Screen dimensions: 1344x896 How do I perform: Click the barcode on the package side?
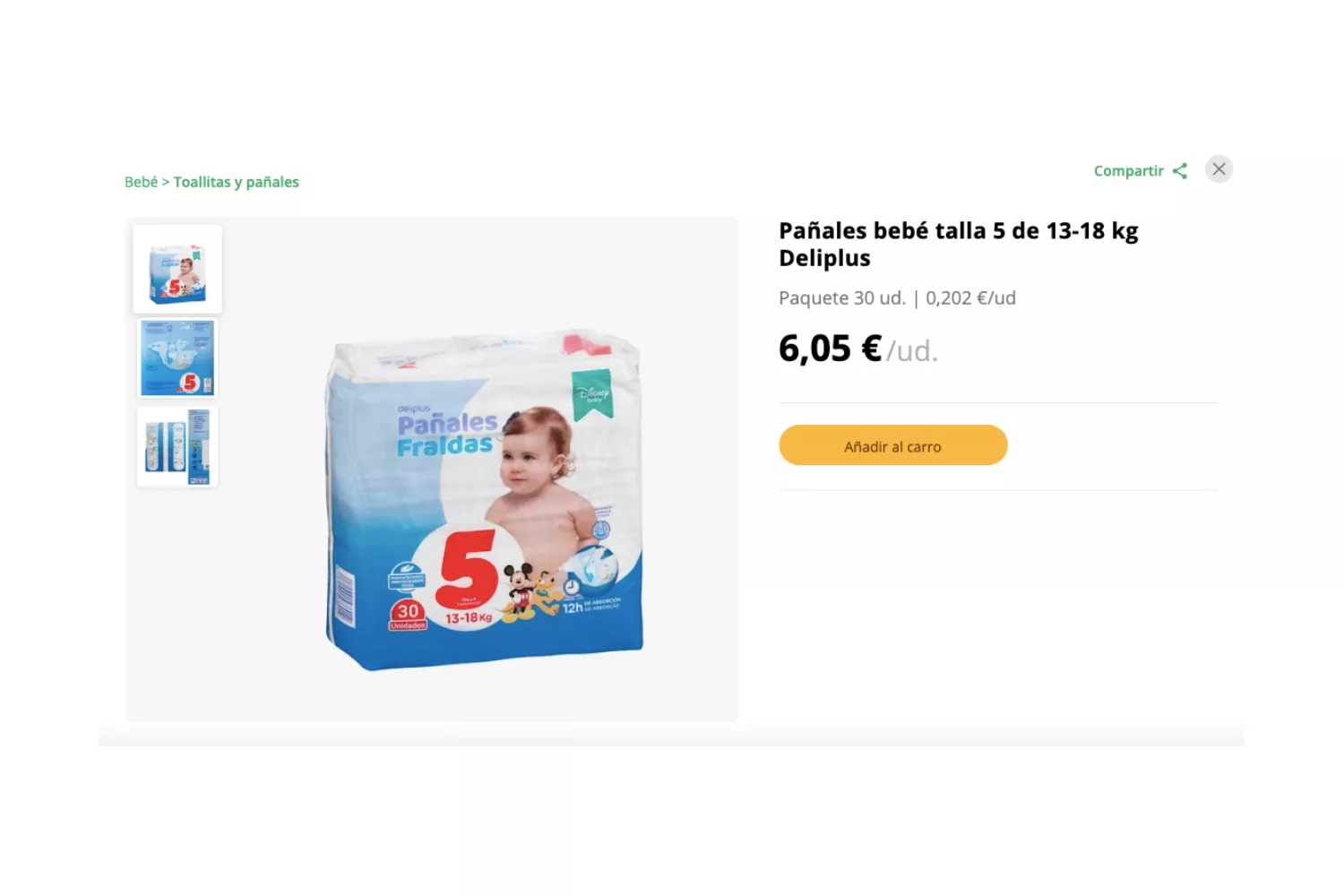[344, 598]
